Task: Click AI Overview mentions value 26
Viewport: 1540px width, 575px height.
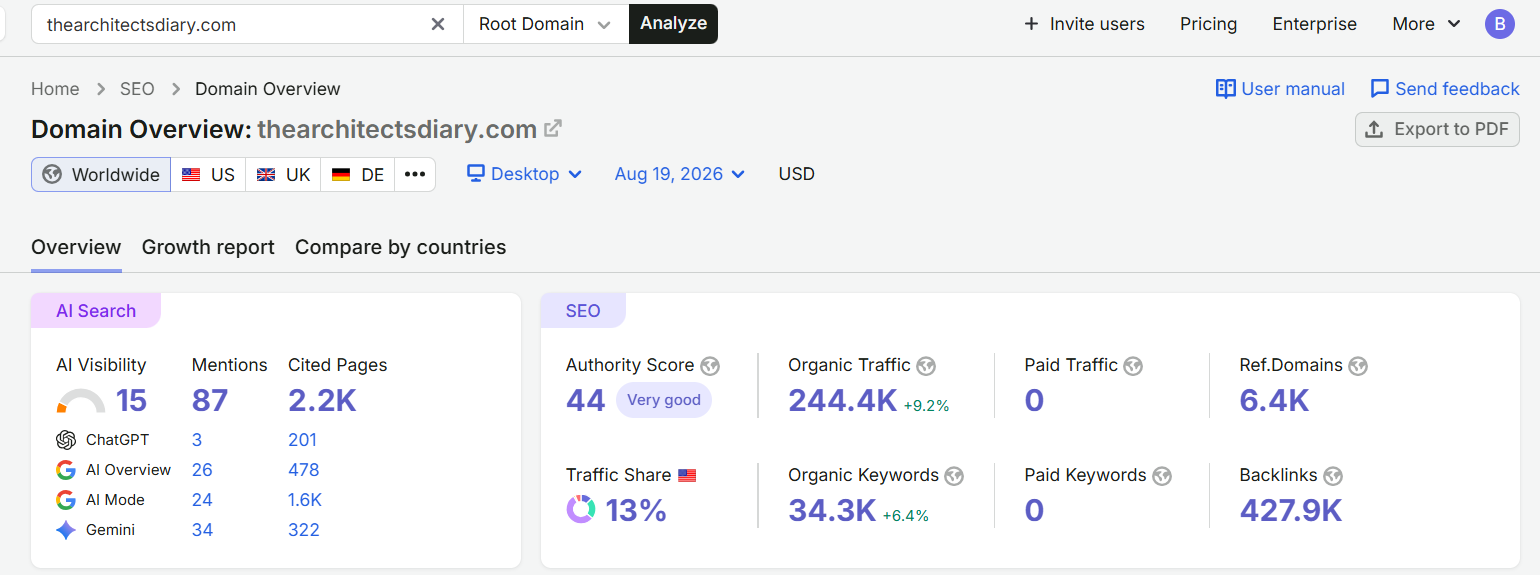Action: (202, 470)
